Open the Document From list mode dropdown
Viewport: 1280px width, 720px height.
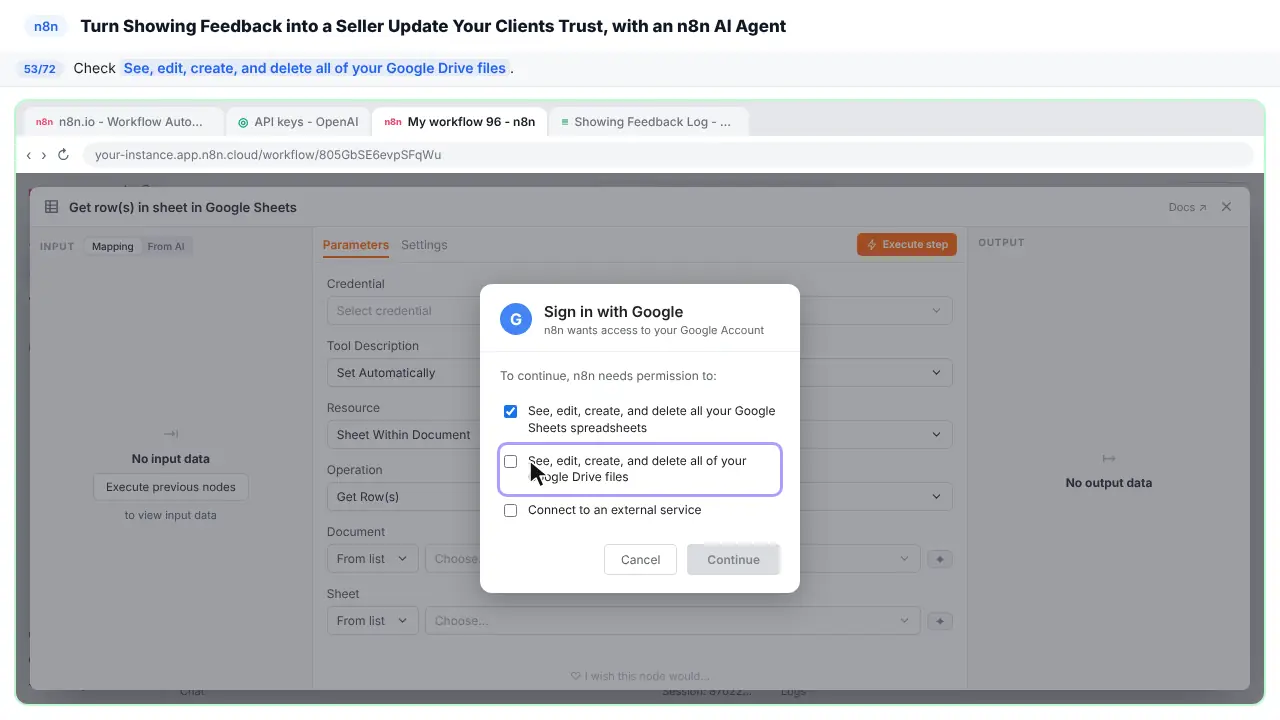point(373,559)
